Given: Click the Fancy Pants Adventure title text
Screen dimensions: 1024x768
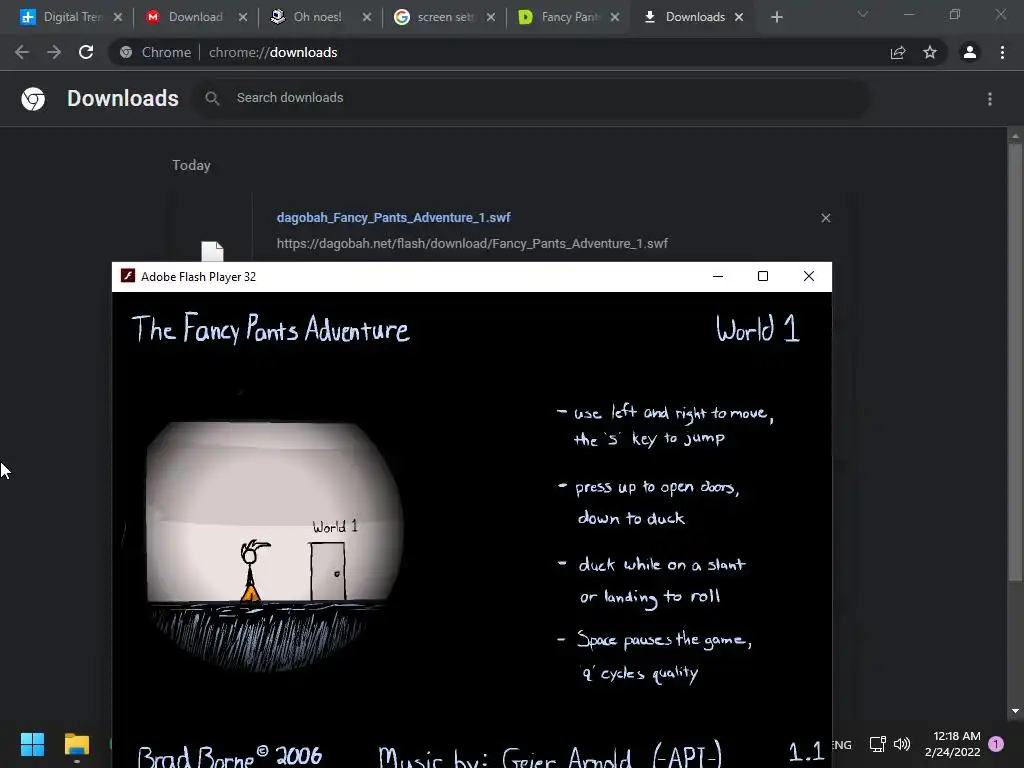Looking at the screenshot, I should click(x=270, y=328).
